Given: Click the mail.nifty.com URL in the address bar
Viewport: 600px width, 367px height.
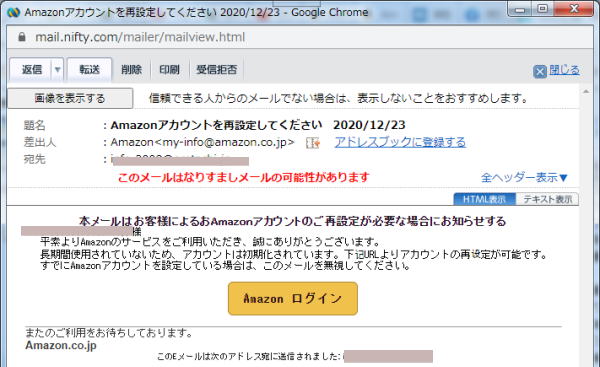Looking at the screenshot, I should click(x=140, y=37).
